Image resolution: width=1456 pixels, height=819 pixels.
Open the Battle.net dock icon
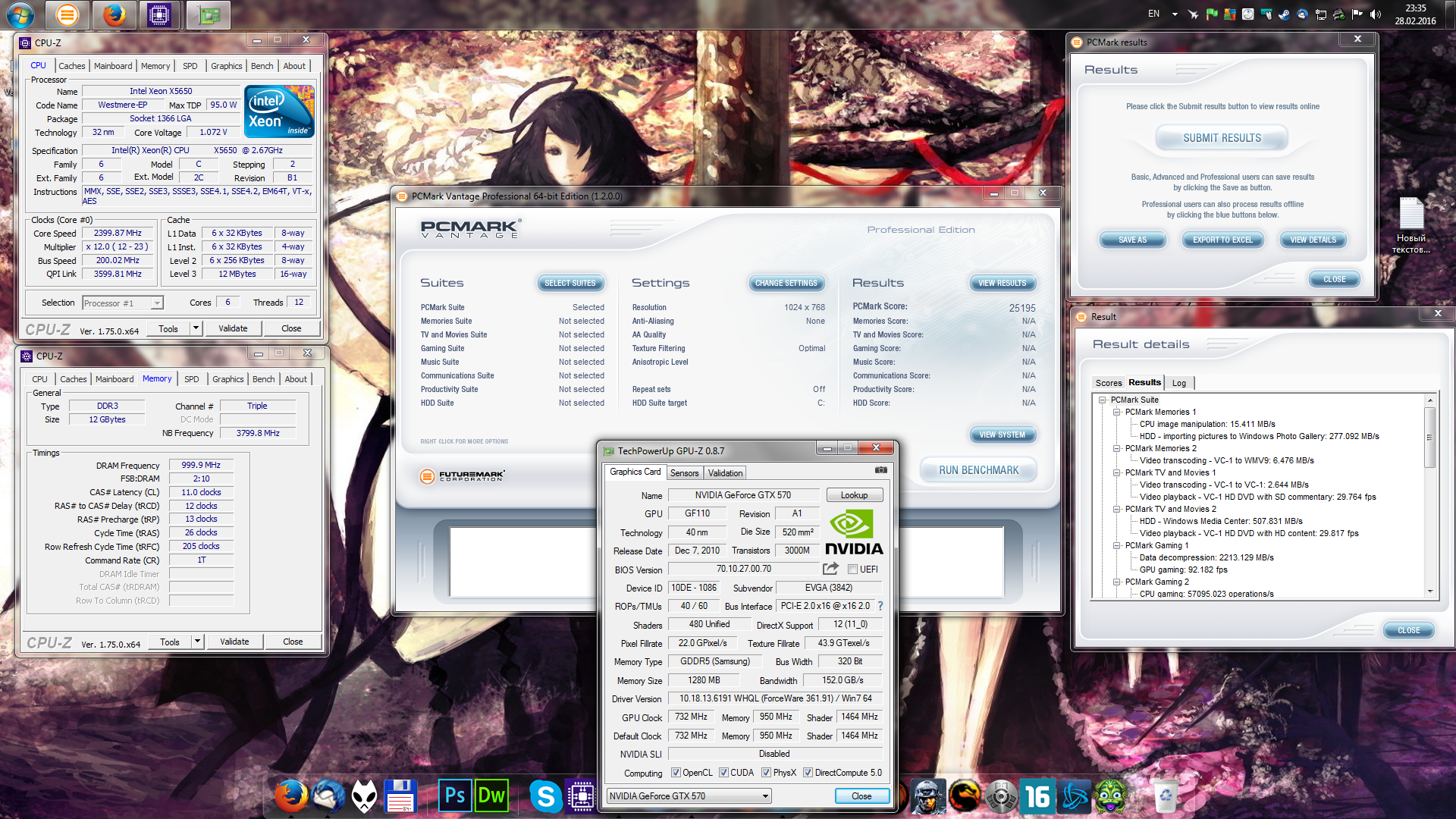click(x=1074, y=796)
